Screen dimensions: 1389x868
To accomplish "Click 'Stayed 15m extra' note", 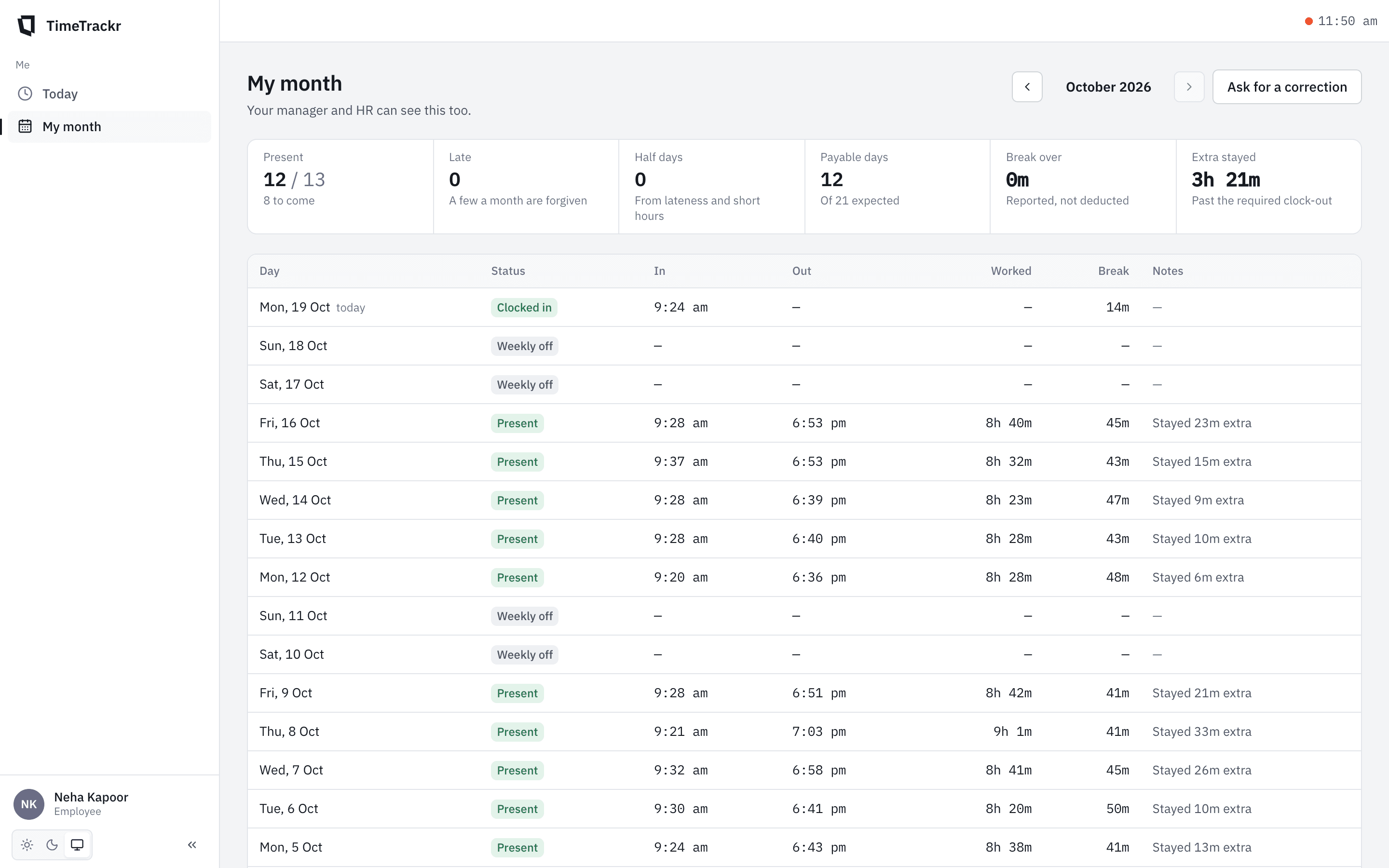I will pos(1201,461).
